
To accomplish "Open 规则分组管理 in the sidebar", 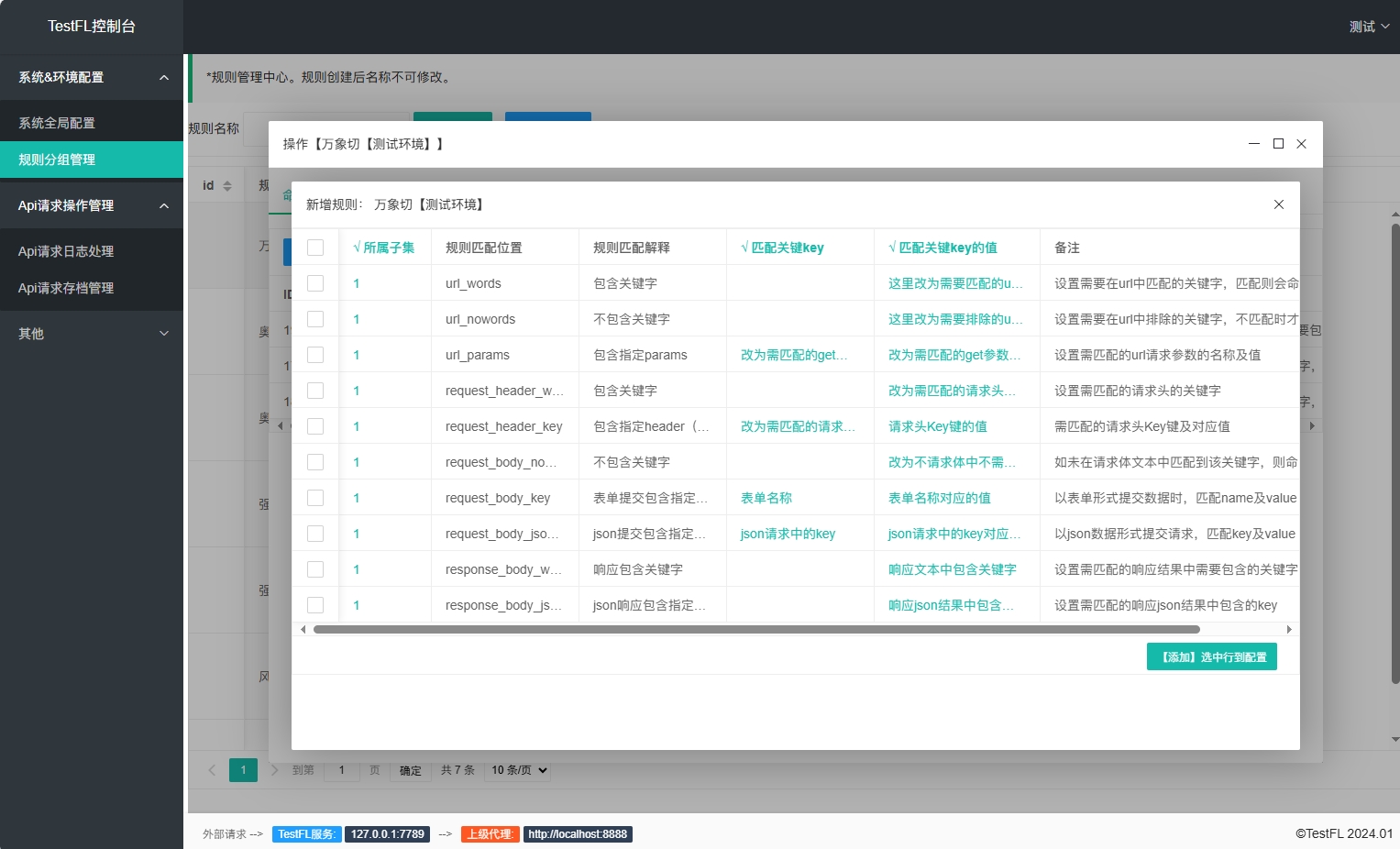I will tap(92, 160).
